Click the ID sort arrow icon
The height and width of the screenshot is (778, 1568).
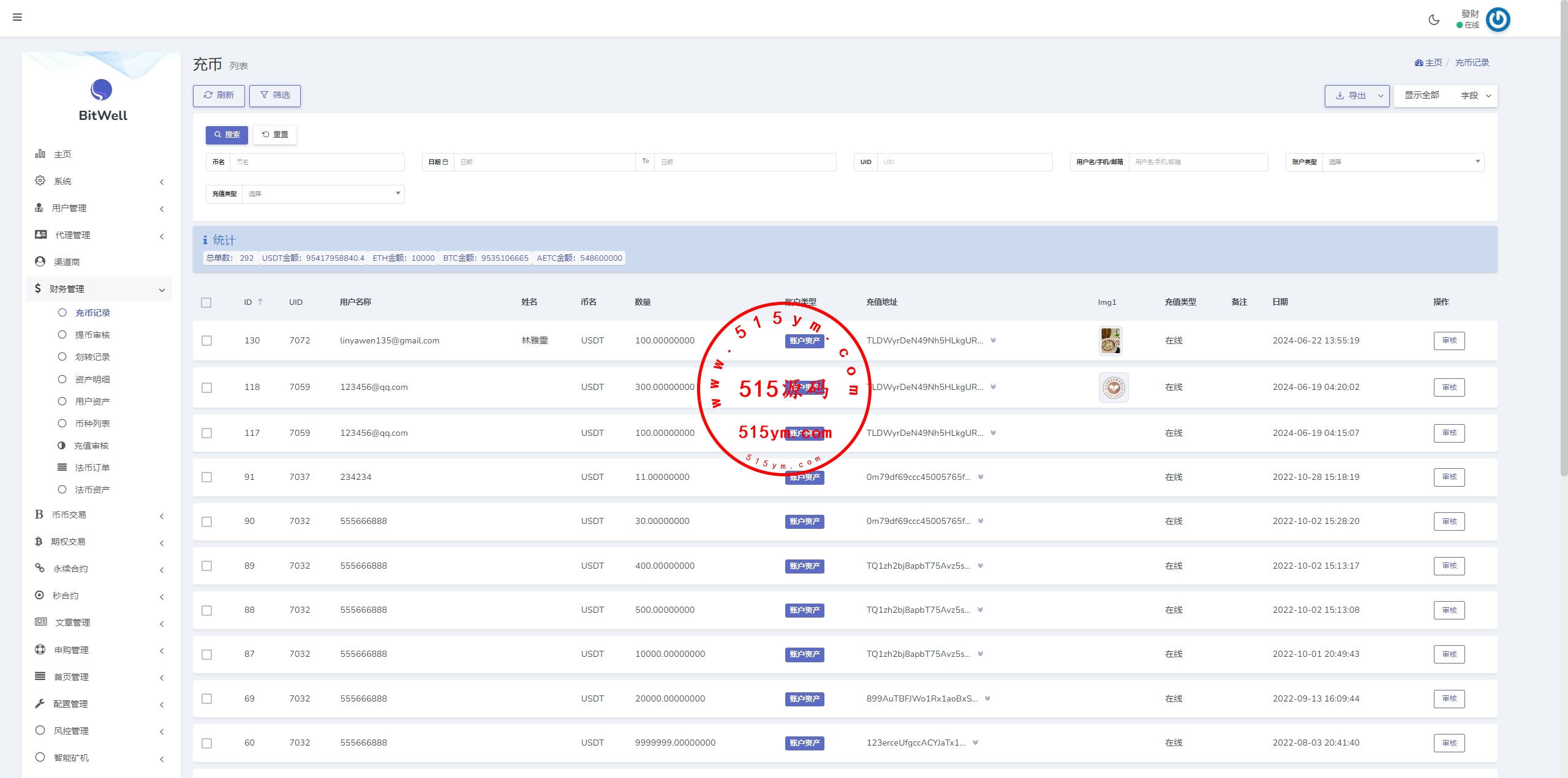(260, 302)
